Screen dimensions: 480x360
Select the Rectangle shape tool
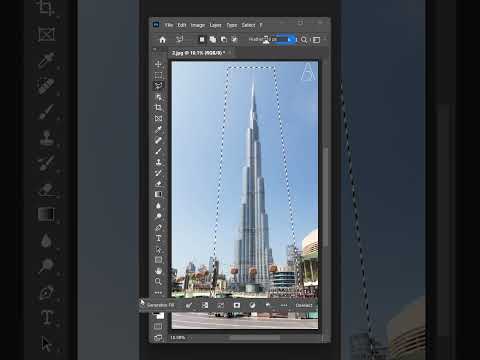pos(158,260)
